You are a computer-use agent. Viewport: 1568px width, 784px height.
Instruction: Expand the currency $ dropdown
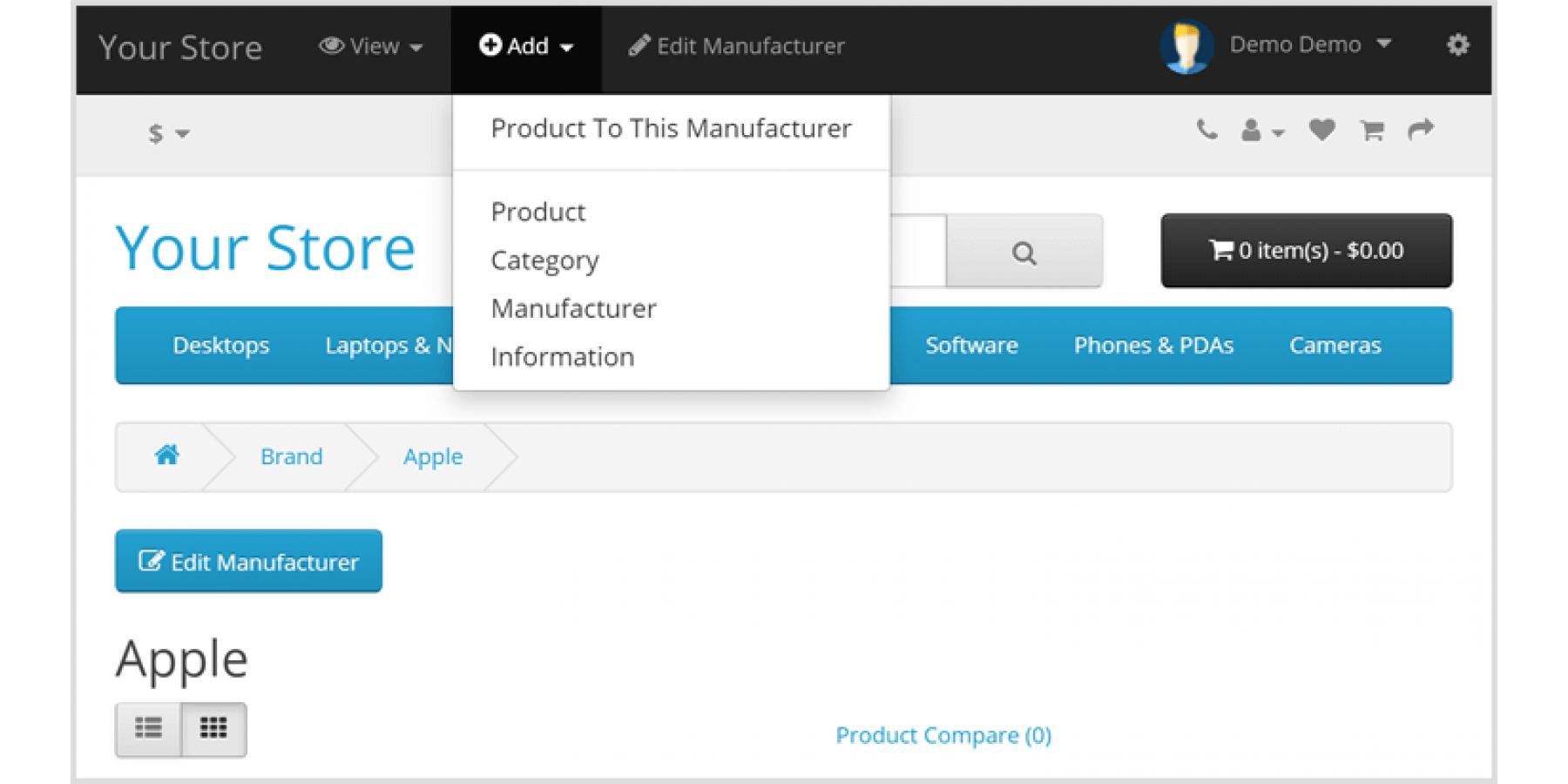click(168, 133)
